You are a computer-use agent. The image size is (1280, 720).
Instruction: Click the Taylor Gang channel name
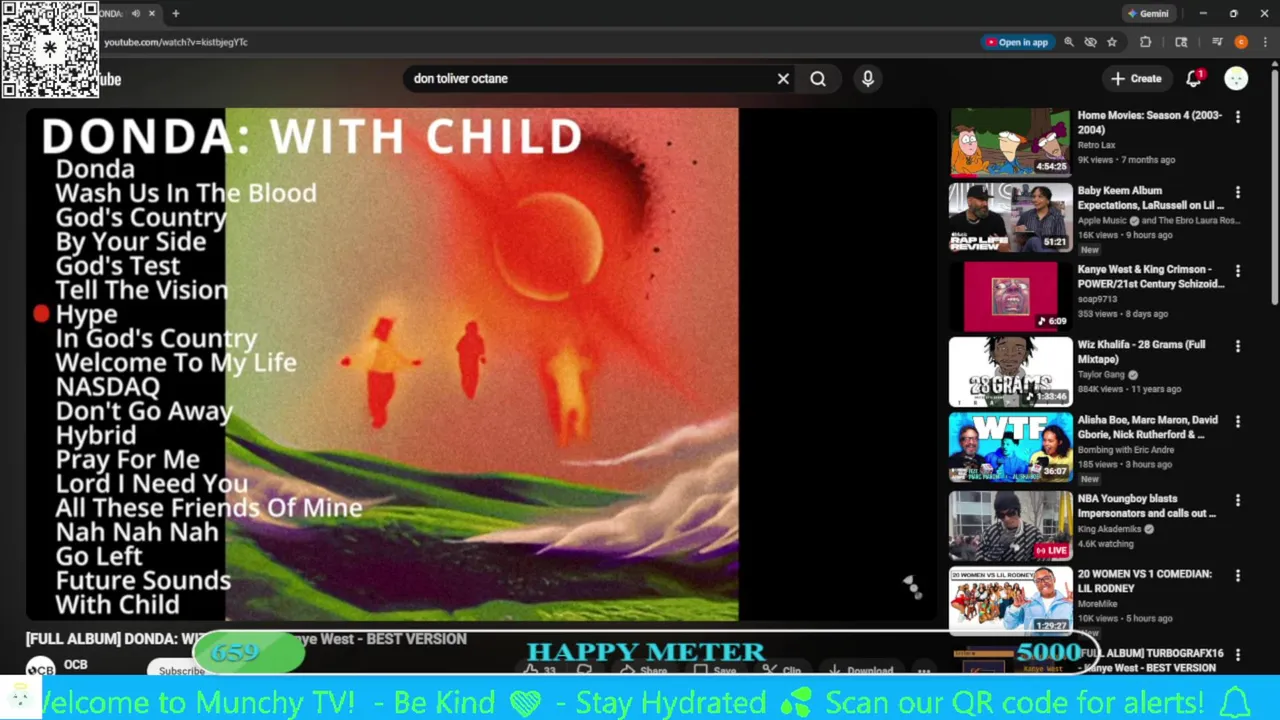point(1100,374)
